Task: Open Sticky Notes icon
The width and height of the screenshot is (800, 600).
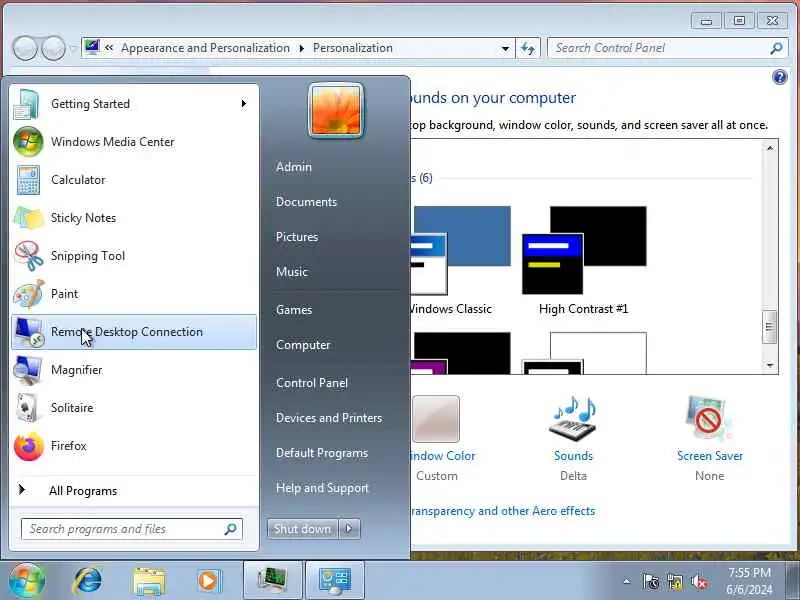Action: (28, 218)
